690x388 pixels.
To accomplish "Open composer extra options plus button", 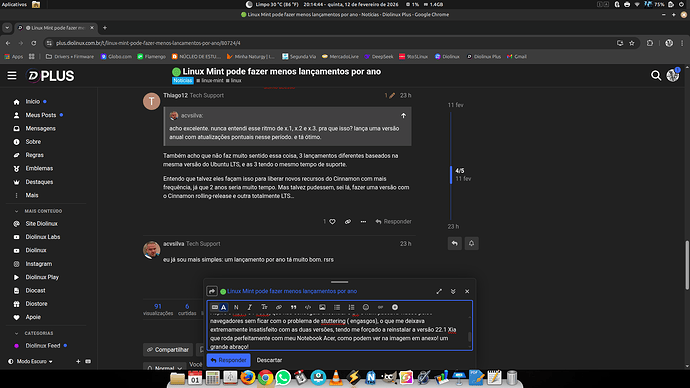I will click(x=395, y=307).
